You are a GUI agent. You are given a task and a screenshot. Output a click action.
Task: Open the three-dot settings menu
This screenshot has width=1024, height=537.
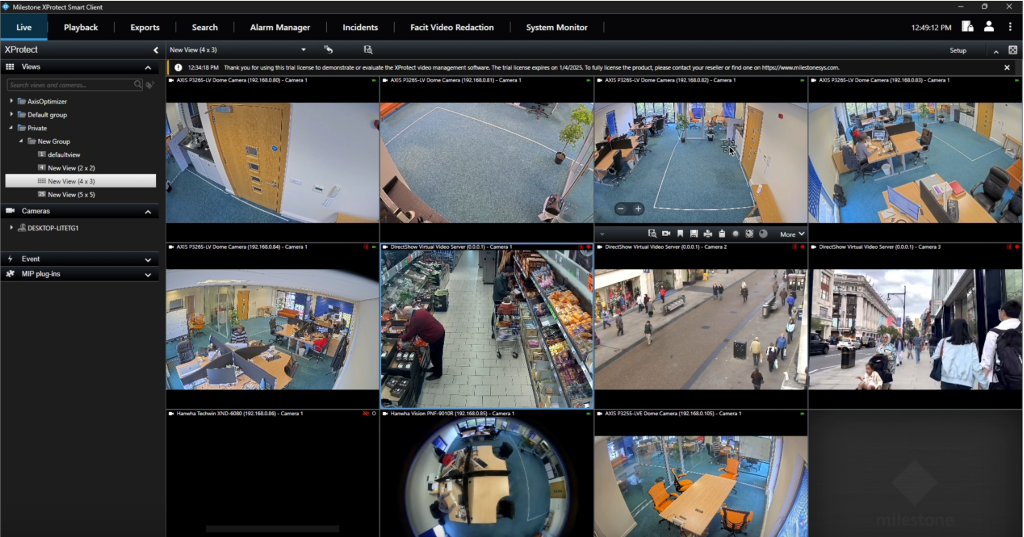(1010, 27)
